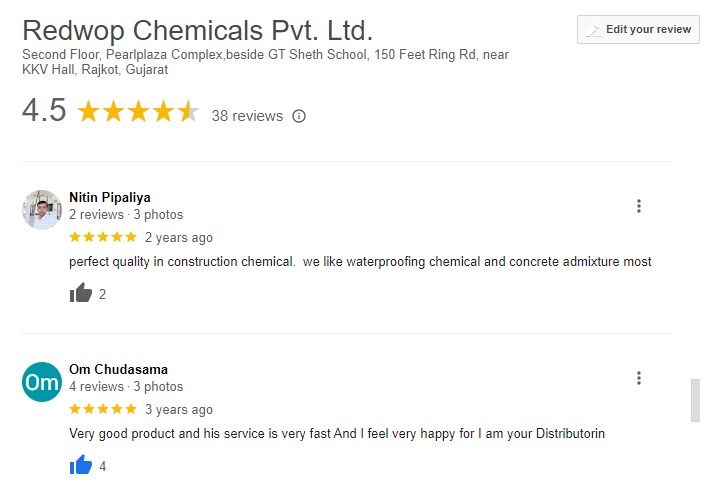Click the 4.5 rating number
Image resolution: width=724 pixels, height=492 pixels.
[x=44, y=111]
